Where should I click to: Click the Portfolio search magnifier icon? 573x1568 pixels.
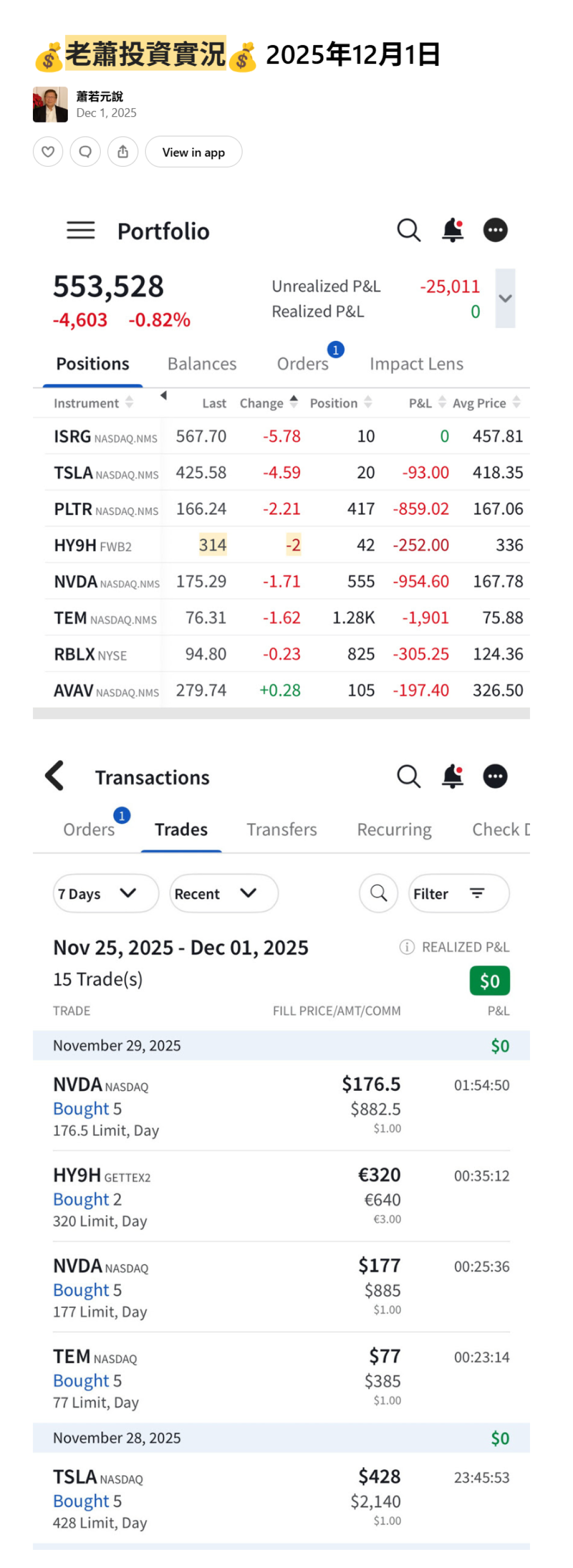point(409,230)
